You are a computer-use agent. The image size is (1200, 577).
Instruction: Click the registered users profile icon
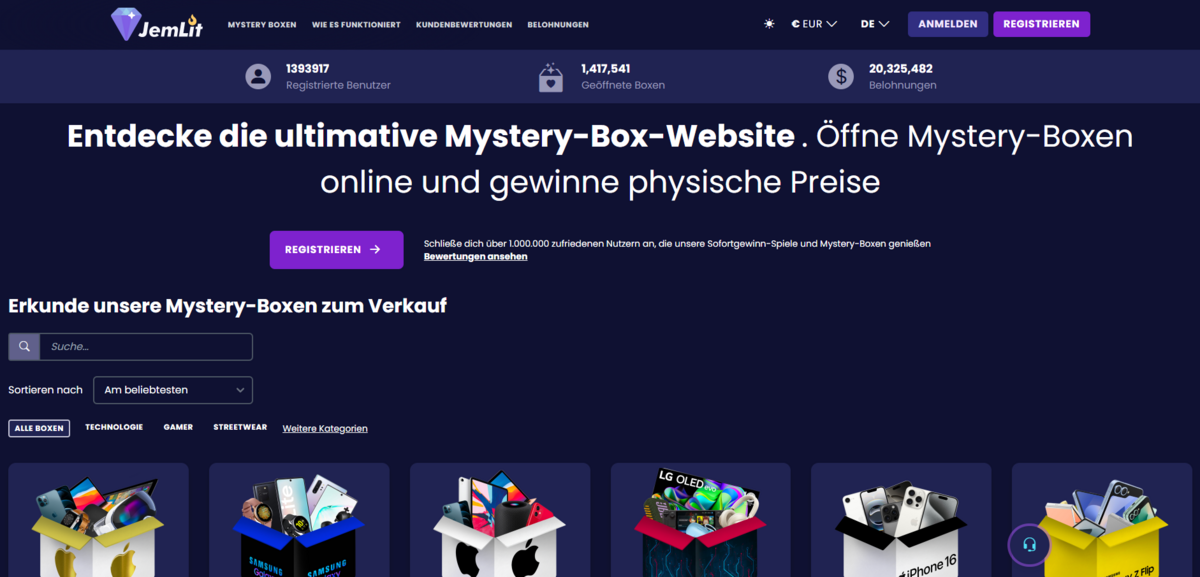258,77
